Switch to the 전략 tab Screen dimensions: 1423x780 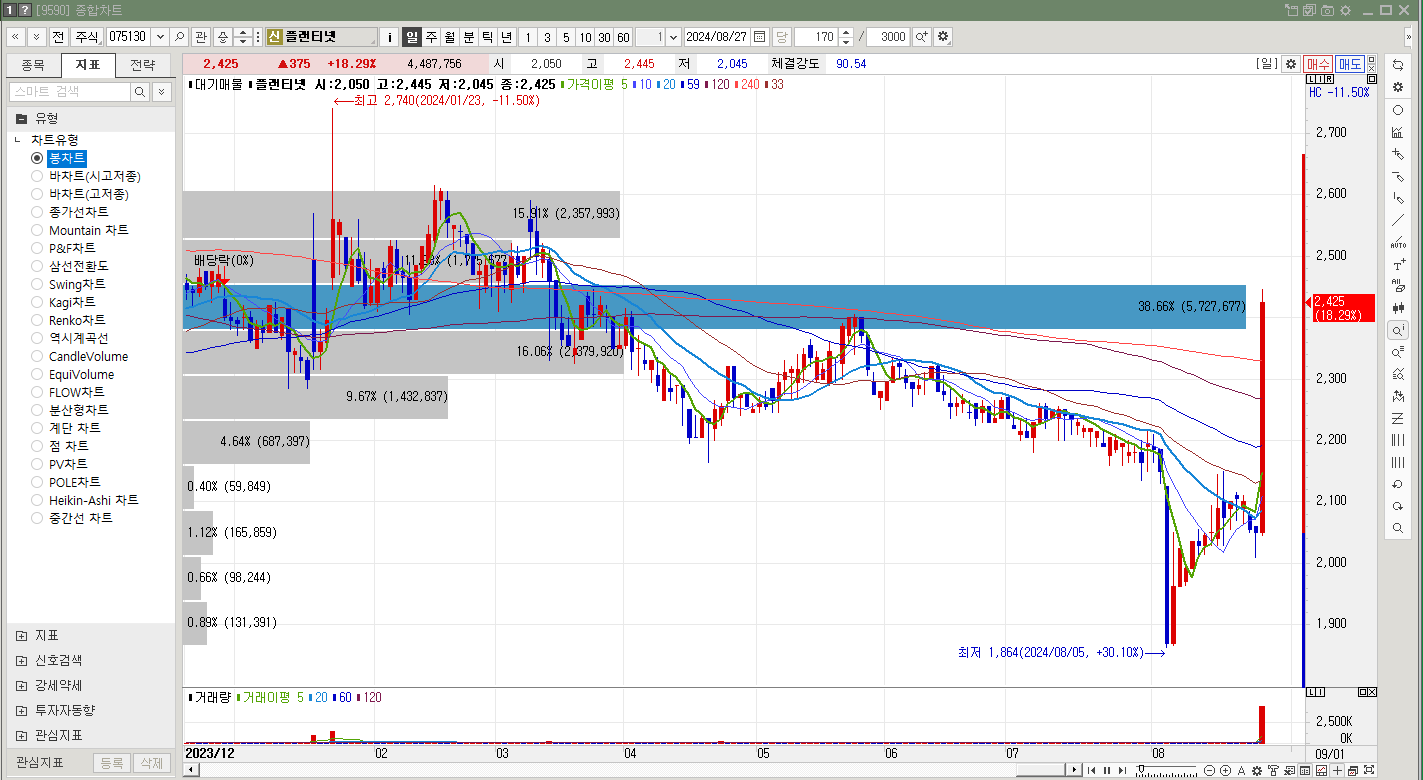pyautogui.click(x=143, y=65)
